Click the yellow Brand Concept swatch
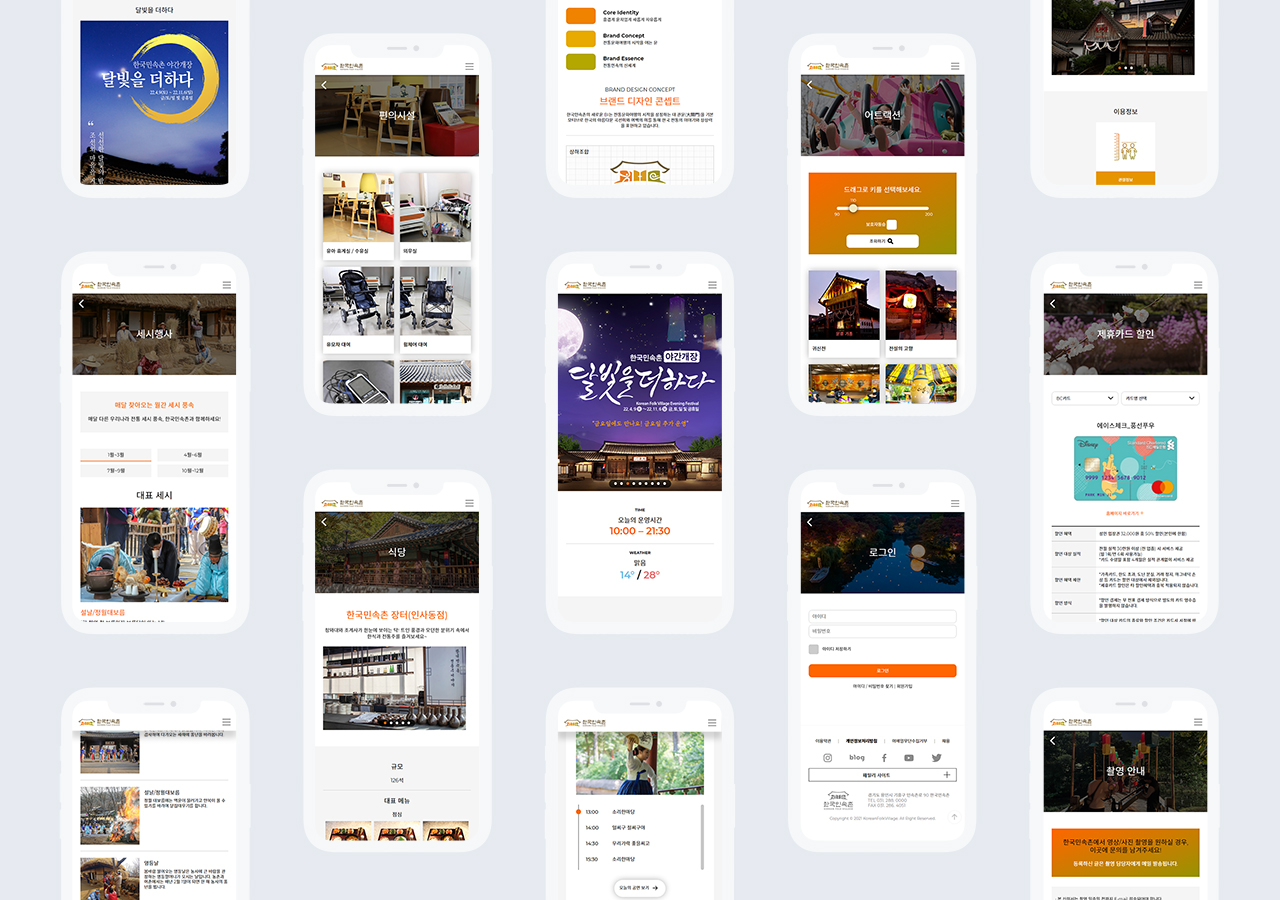The image size is (1280, 900). [x=581, y=39]
